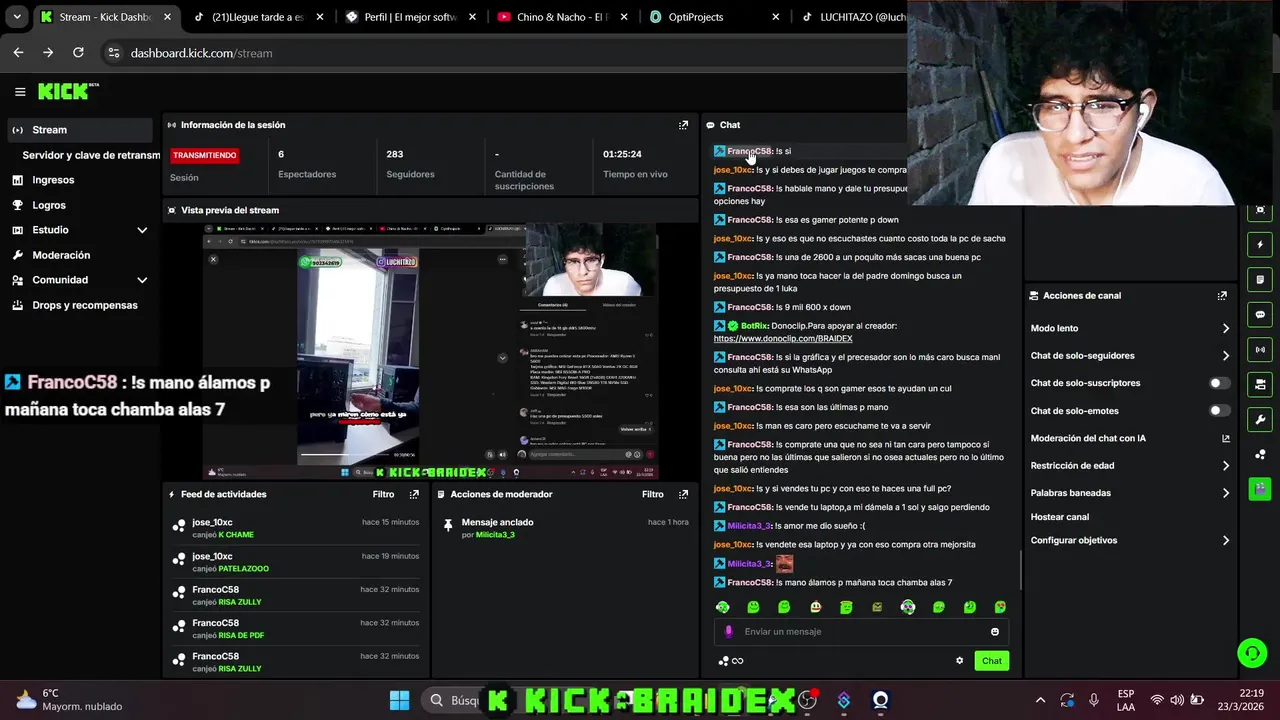Image resolution: width=1280 pixels, height=720 pixels.
Task: Click the Enviar un mensaje input field
Action: 860,632
